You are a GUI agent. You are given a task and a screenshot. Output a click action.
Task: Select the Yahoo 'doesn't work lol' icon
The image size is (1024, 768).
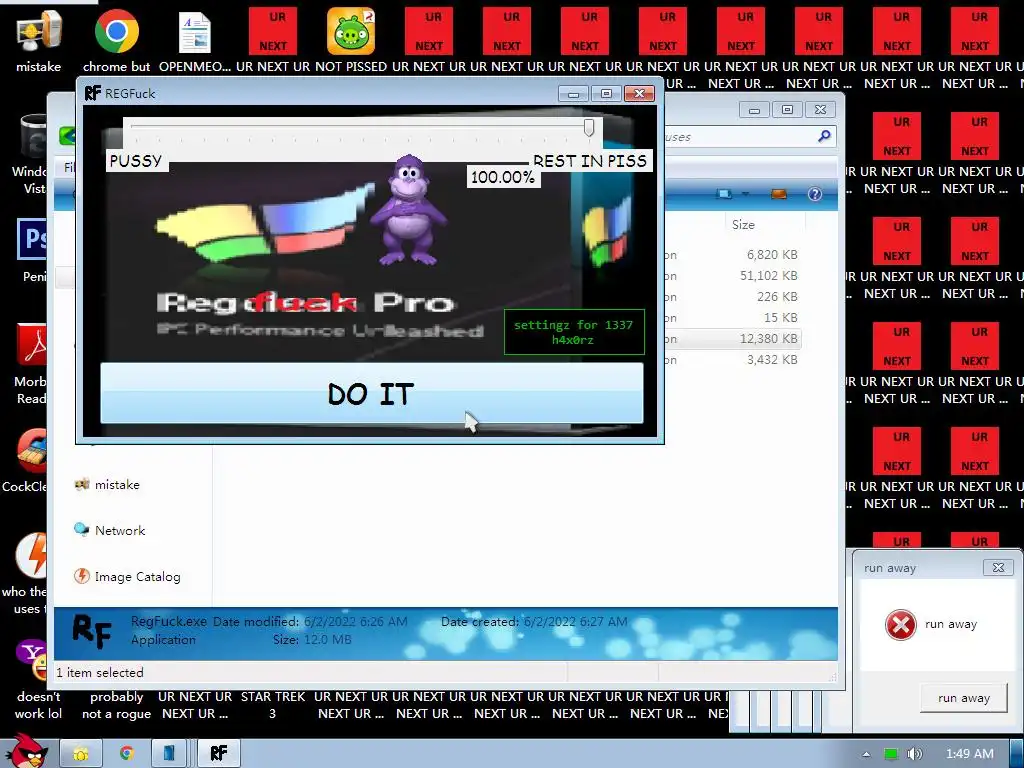click(31, 660)
